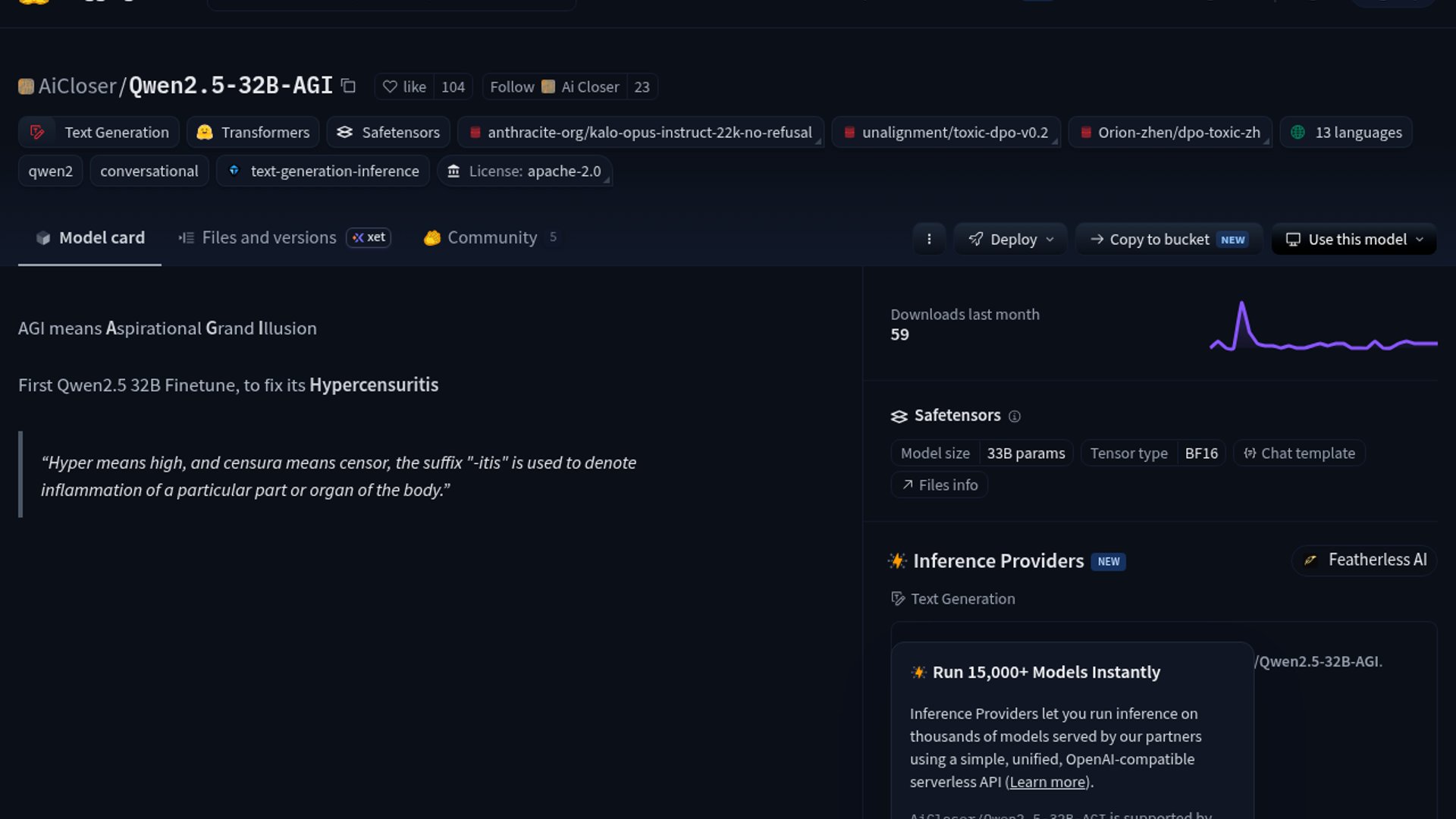Click the downloads last month chart
Screen dimensions: 1456x819
[1323, 326]
